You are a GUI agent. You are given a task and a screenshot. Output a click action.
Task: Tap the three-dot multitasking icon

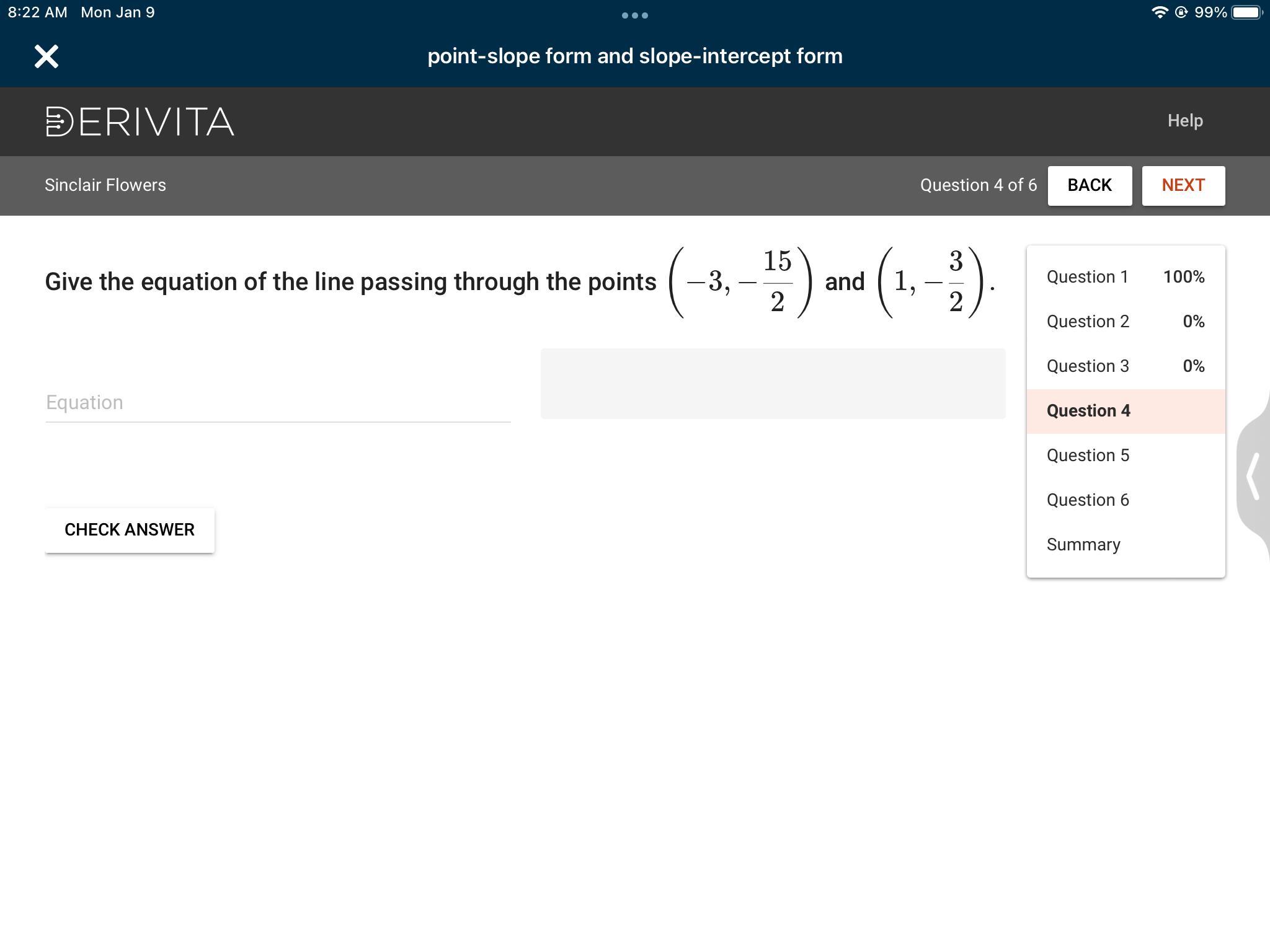[x=634, y=15]
